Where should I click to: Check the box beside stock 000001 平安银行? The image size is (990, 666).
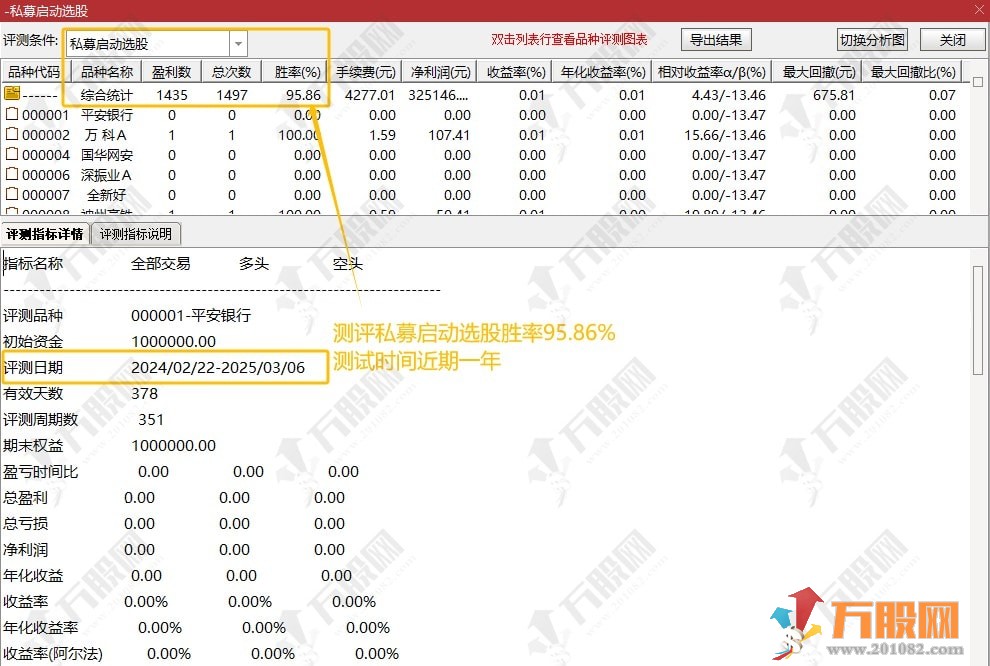pyautogui.click(x=10, y=114)
